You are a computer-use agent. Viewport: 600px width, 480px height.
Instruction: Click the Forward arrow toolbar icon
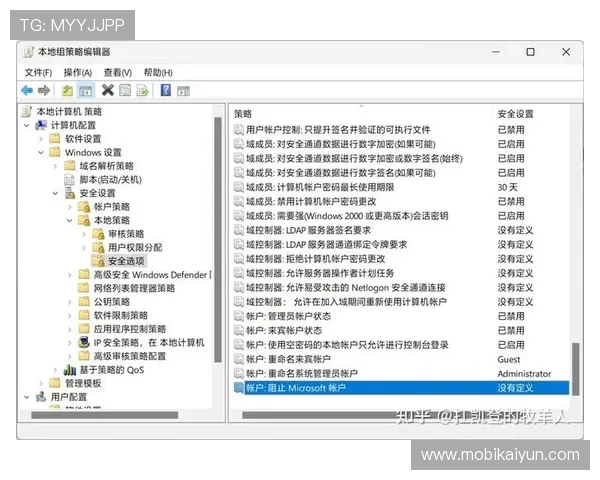click(x=44, y=91)
